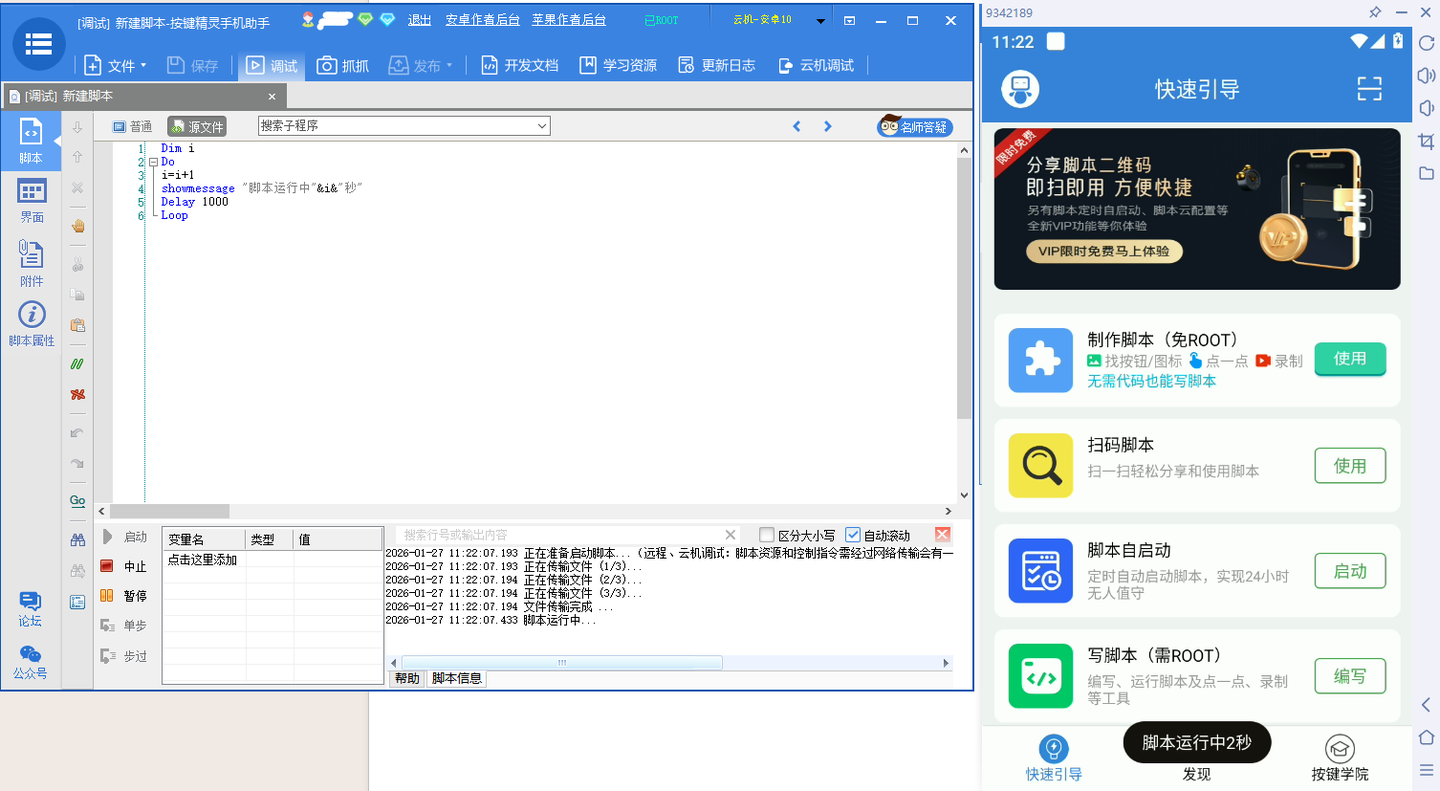This screenshot has height=791, width=1440.
Task: Click the red uncomment icon
Action: pos(77,394)
